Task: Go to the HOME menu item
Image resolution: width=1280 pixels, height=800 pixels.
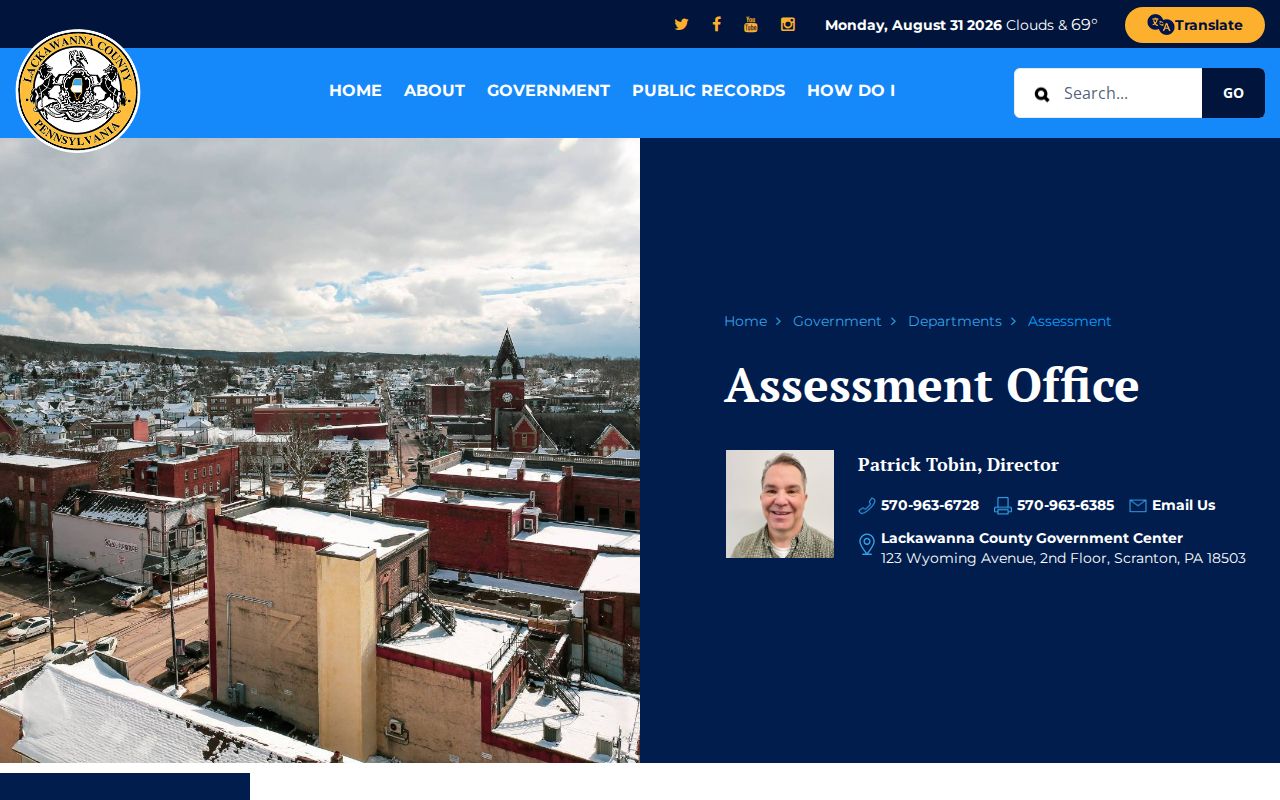Action: coord(355,91)
